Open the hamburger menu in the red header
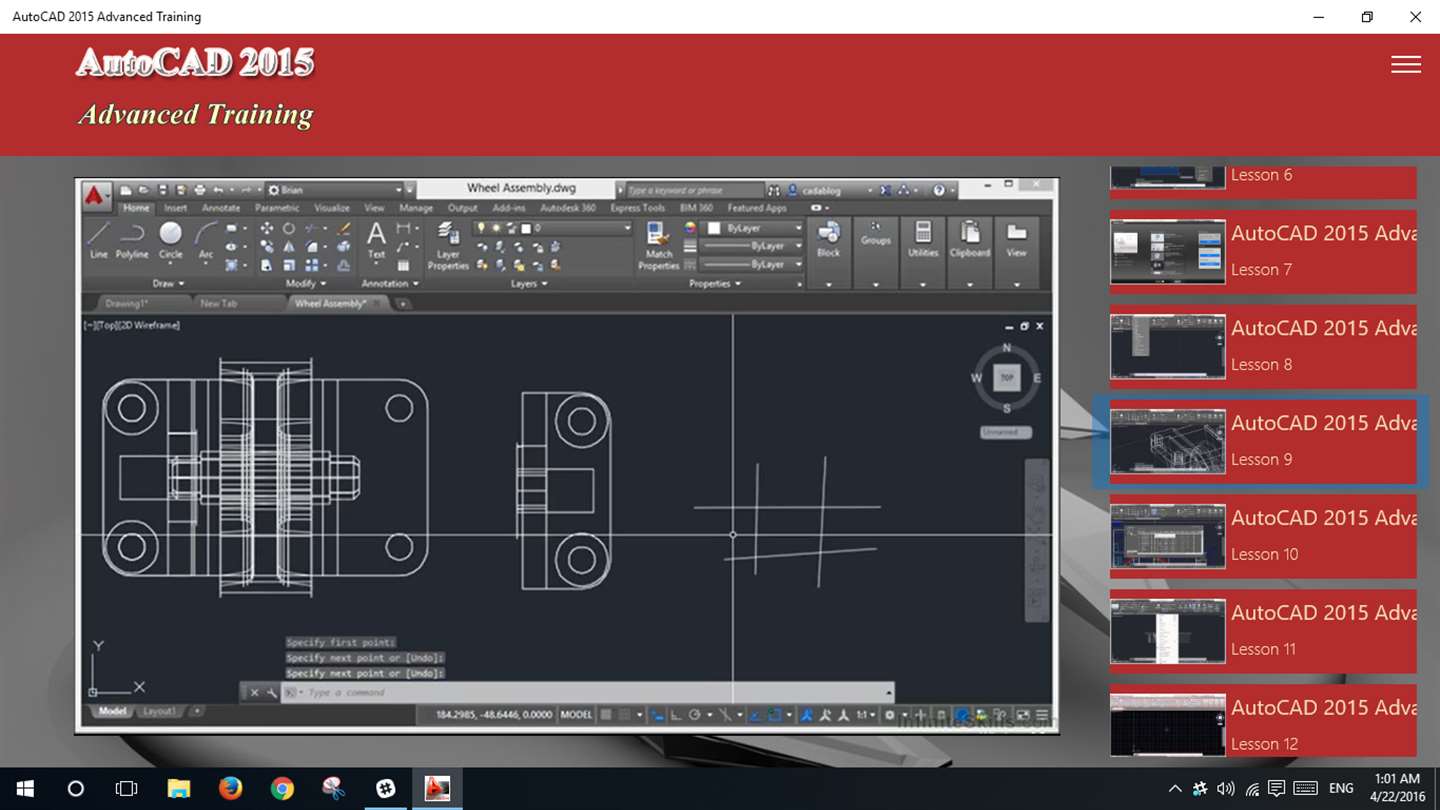 (1405, 64)
